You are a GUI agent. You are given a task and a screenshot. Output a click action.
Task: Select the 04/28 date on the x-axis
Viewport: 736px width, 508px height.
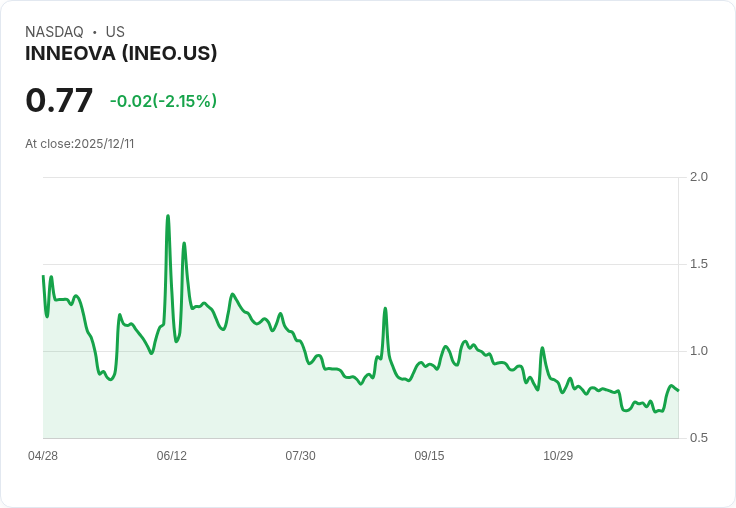pos(43,456)
